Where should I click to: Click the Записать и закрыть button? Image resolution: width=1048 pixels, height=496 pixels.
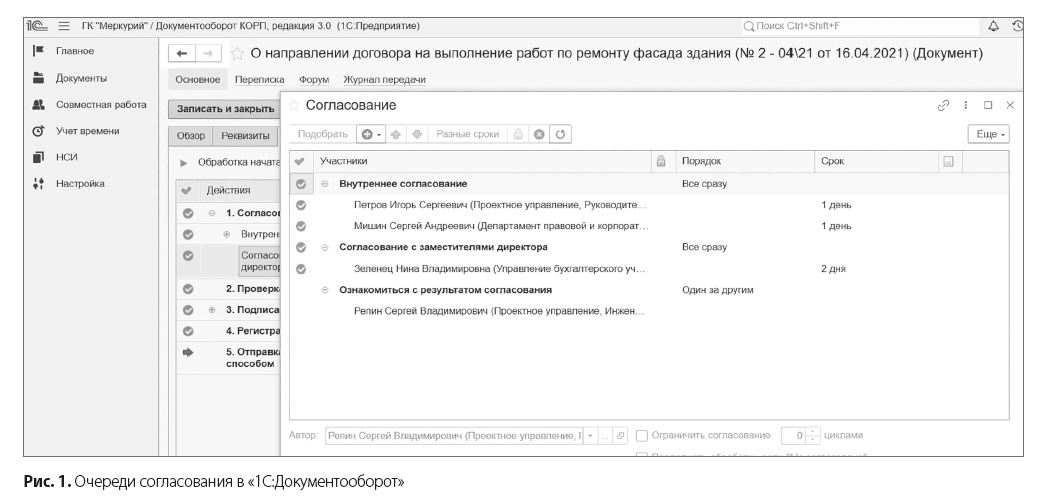(225, 109)
